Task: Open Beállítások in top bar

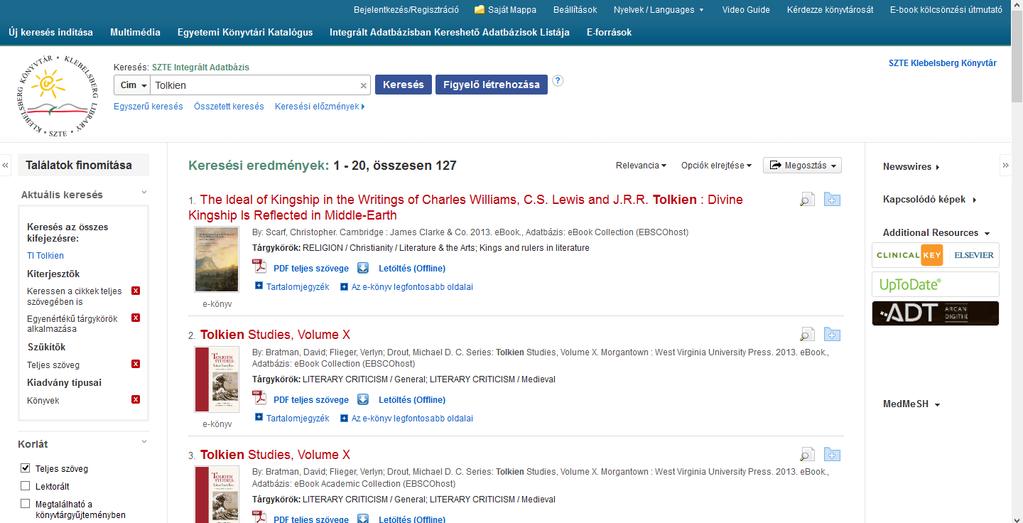Action: tap(575, 10)
